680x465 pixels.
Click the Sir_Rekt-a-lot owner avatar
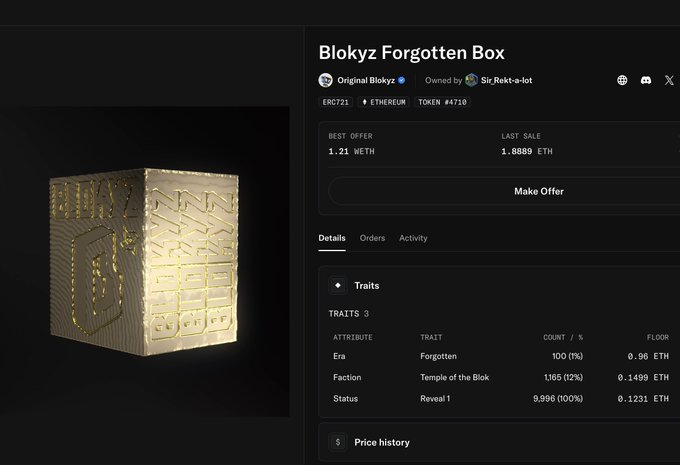point(471,80)
